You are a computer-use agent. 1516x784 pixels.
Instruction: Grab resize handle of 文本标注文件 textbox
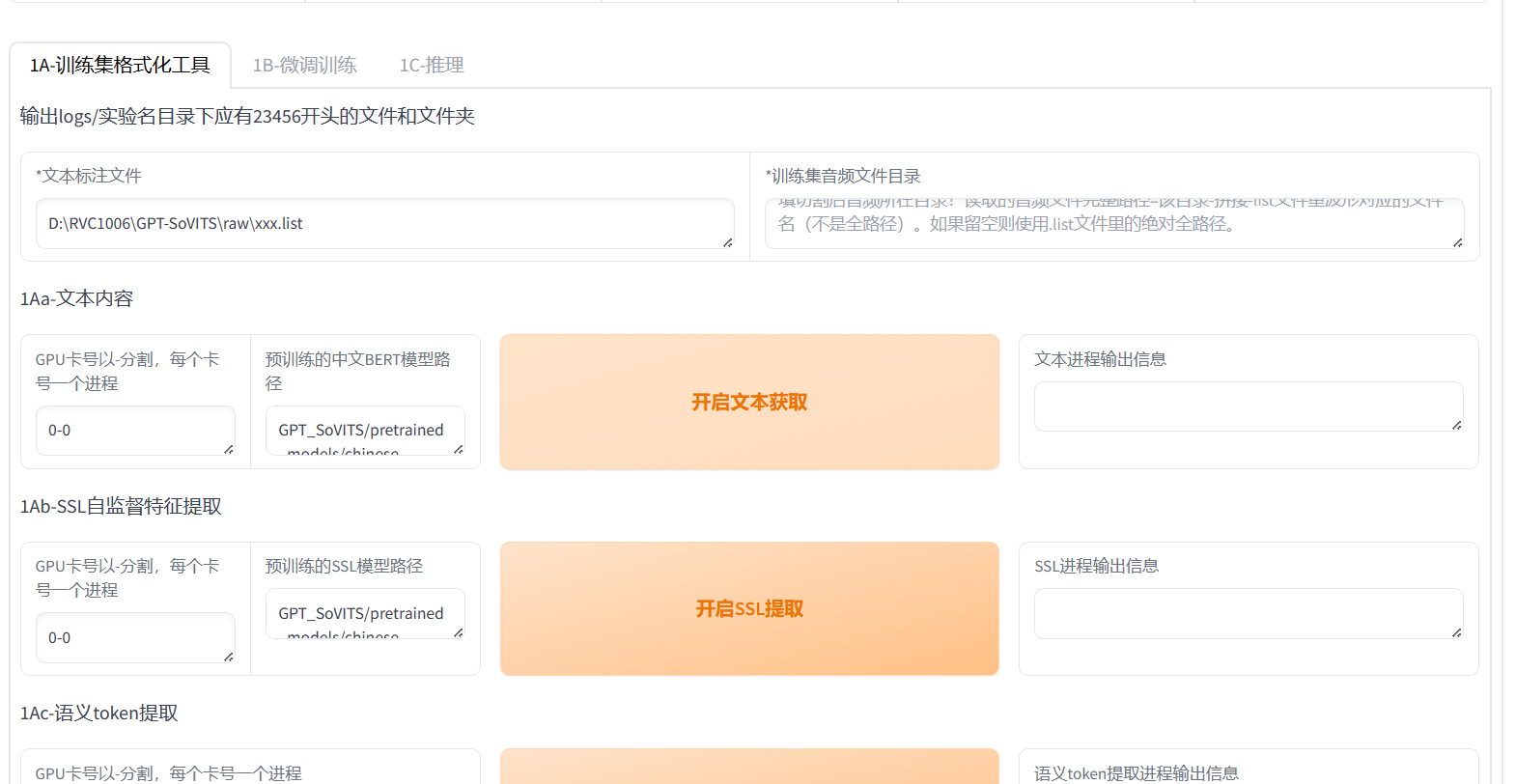click(727, 242)
